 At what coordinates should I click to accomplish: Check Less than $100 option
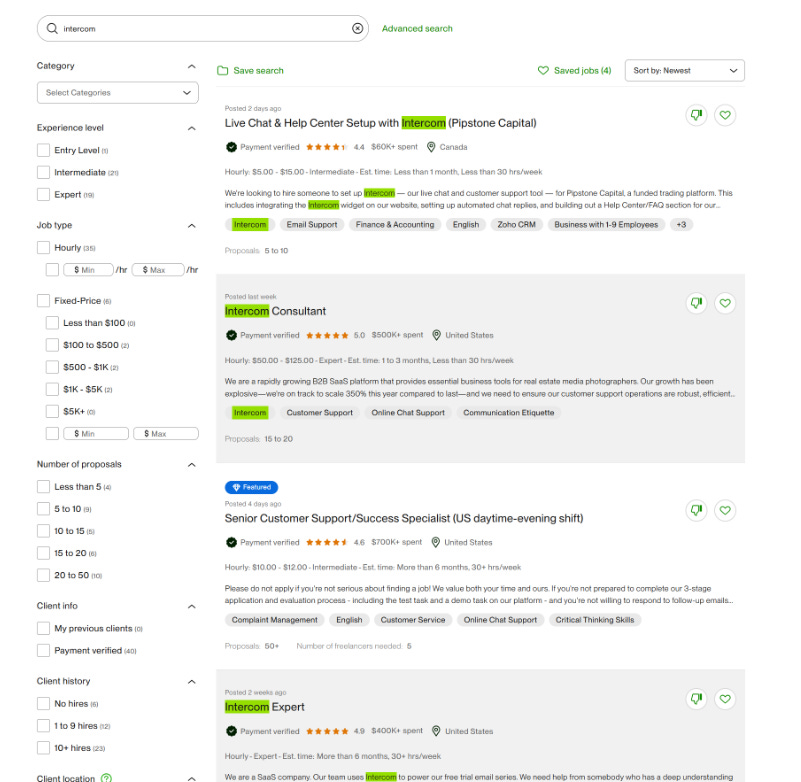pos(52,323)
